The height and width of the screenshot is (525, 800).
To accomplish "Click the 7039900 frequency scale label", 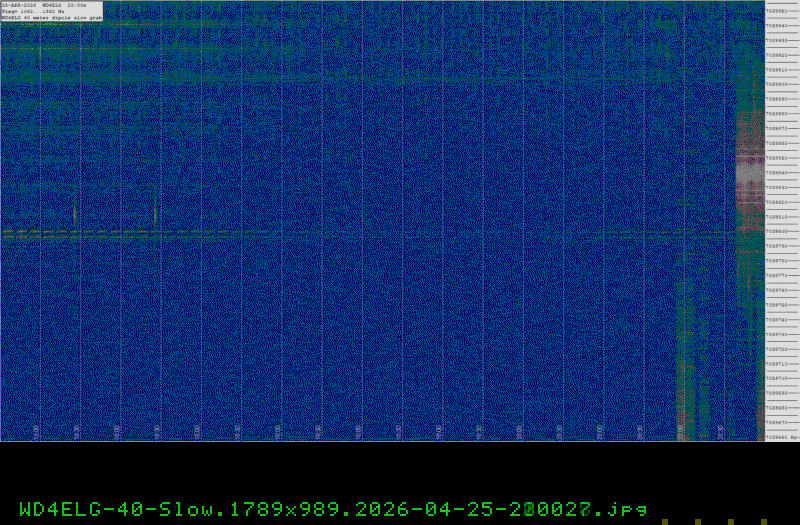I will pyautogui.click(x=777, y=84).
